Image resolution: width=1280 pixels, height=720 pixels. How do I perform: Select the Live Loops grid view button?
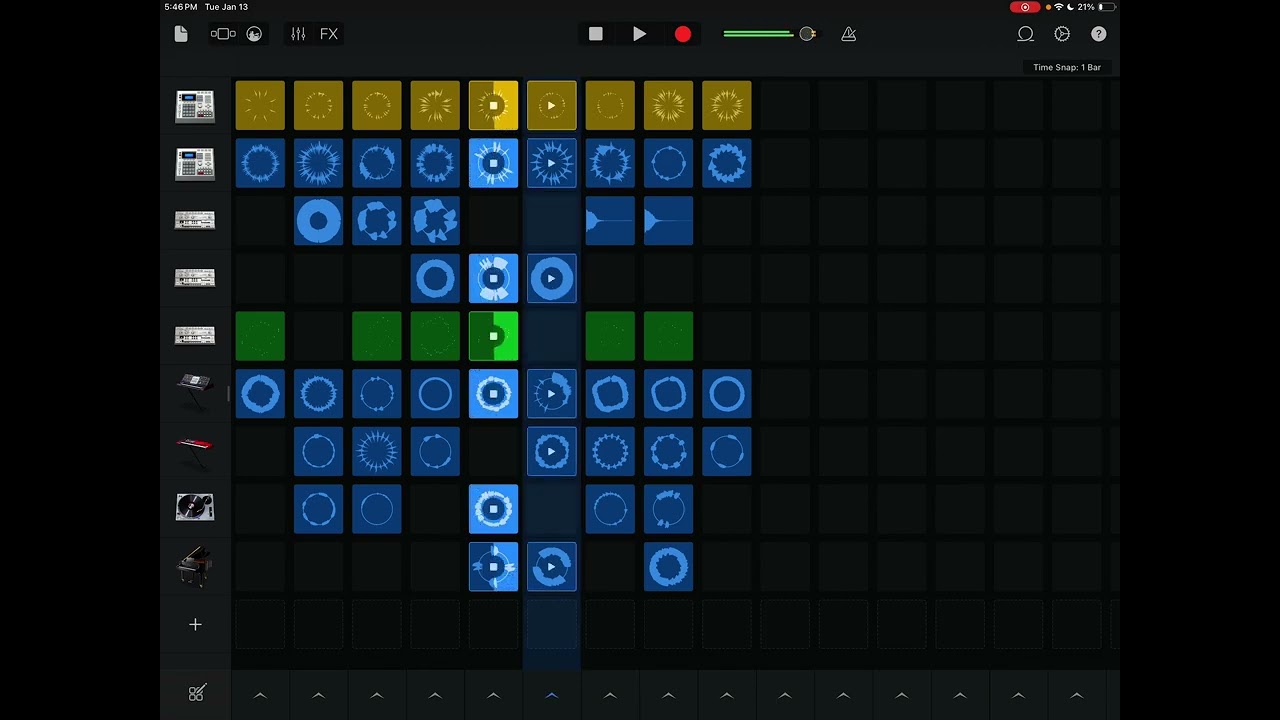[254, 34]
